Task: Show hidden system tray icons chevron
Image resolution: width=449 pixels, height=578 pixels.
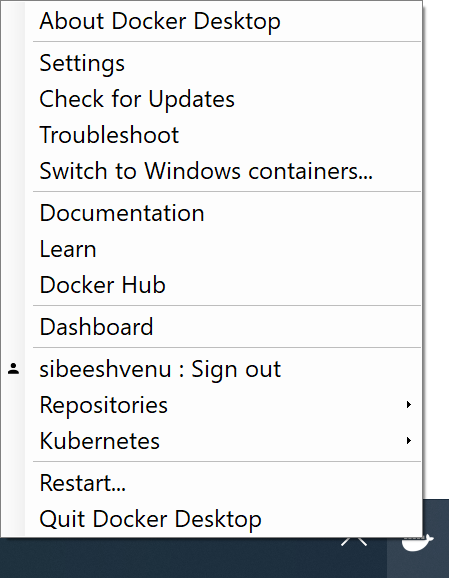Action: pyautogui.click(x=354, y=541)
